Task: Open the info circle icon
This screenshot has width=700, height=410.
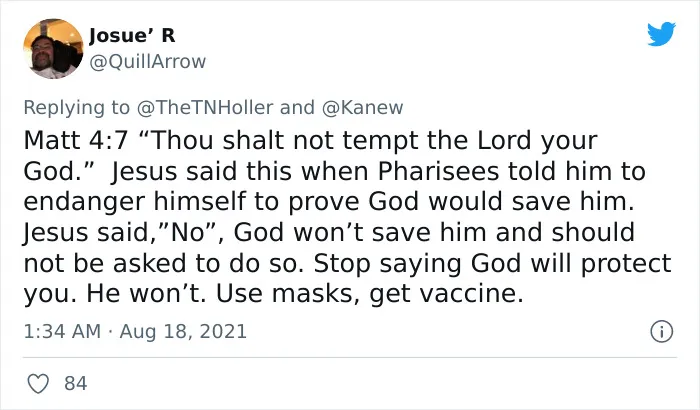Action: coord(661,331)
